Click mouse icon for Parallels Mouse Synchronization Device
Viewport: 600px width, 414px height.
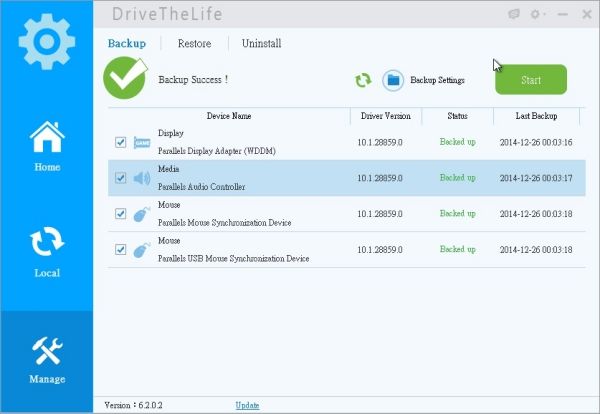[x=142, y=214]
